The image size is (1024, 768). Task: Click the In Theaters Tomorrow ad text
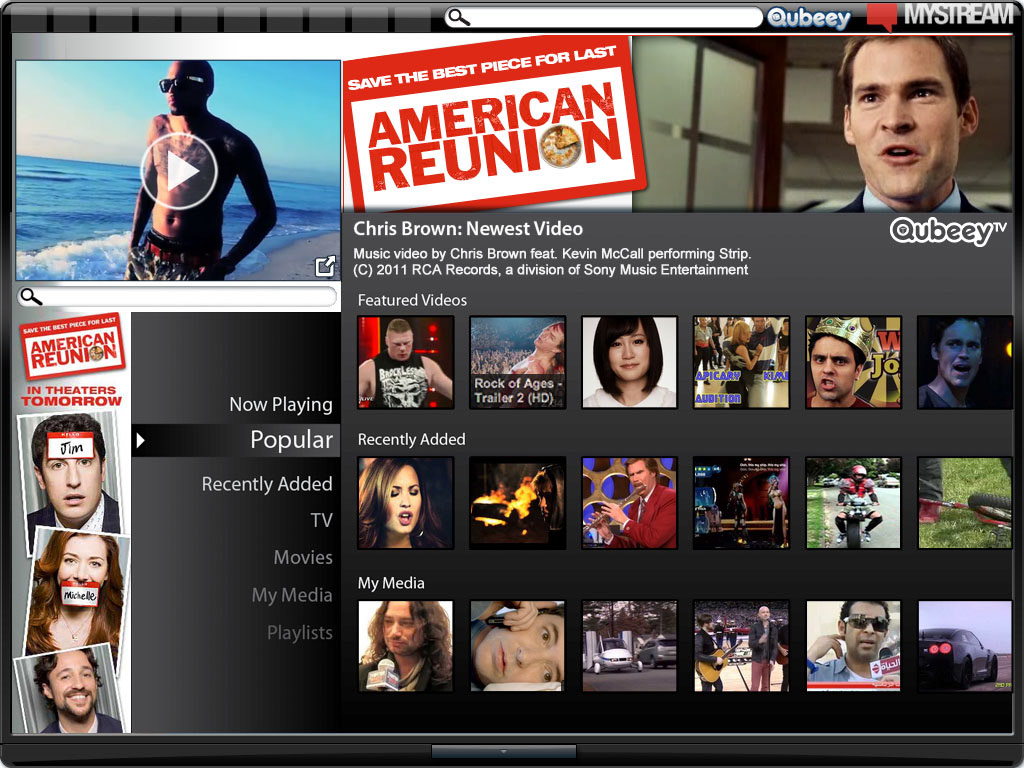pos(71,396)
